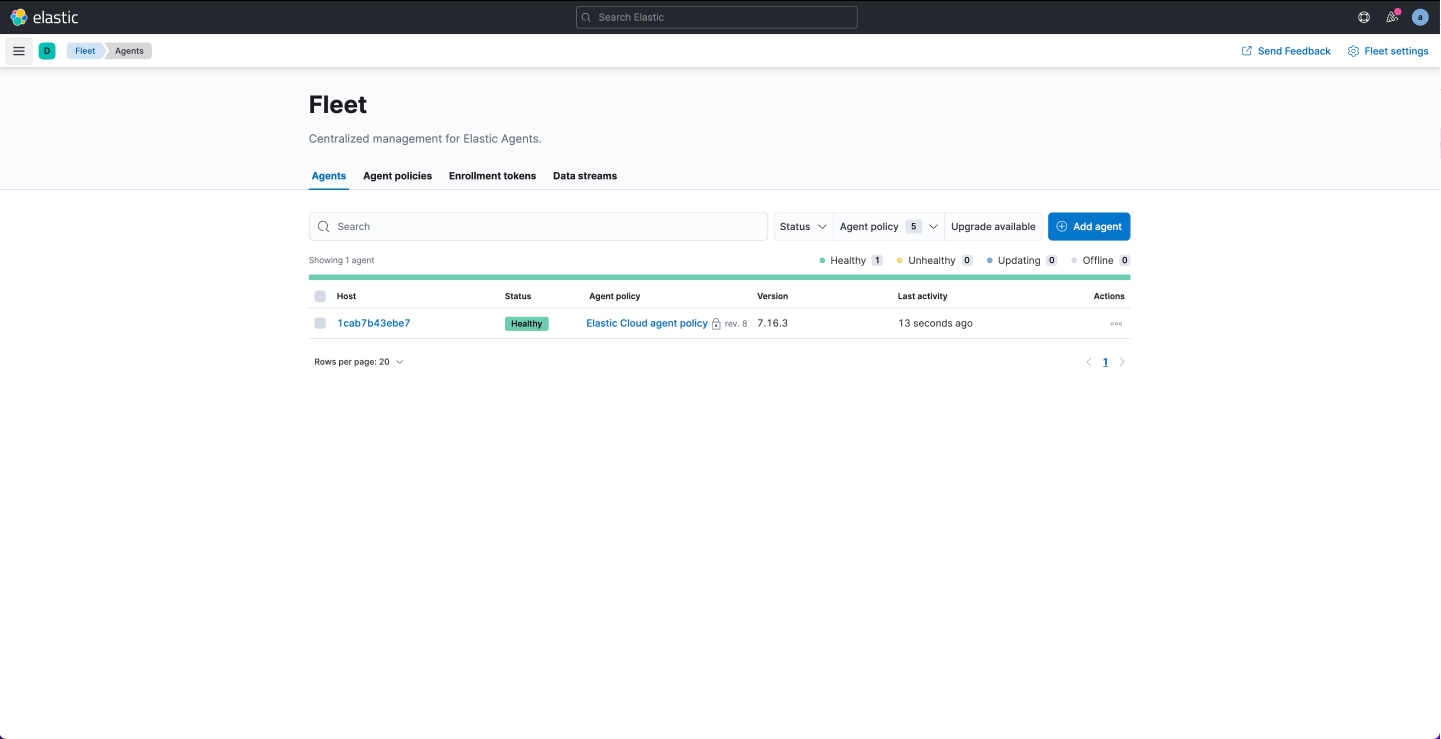The image size is (1441, 739).
Task: Click the Last activity column header
Action: 922,296
